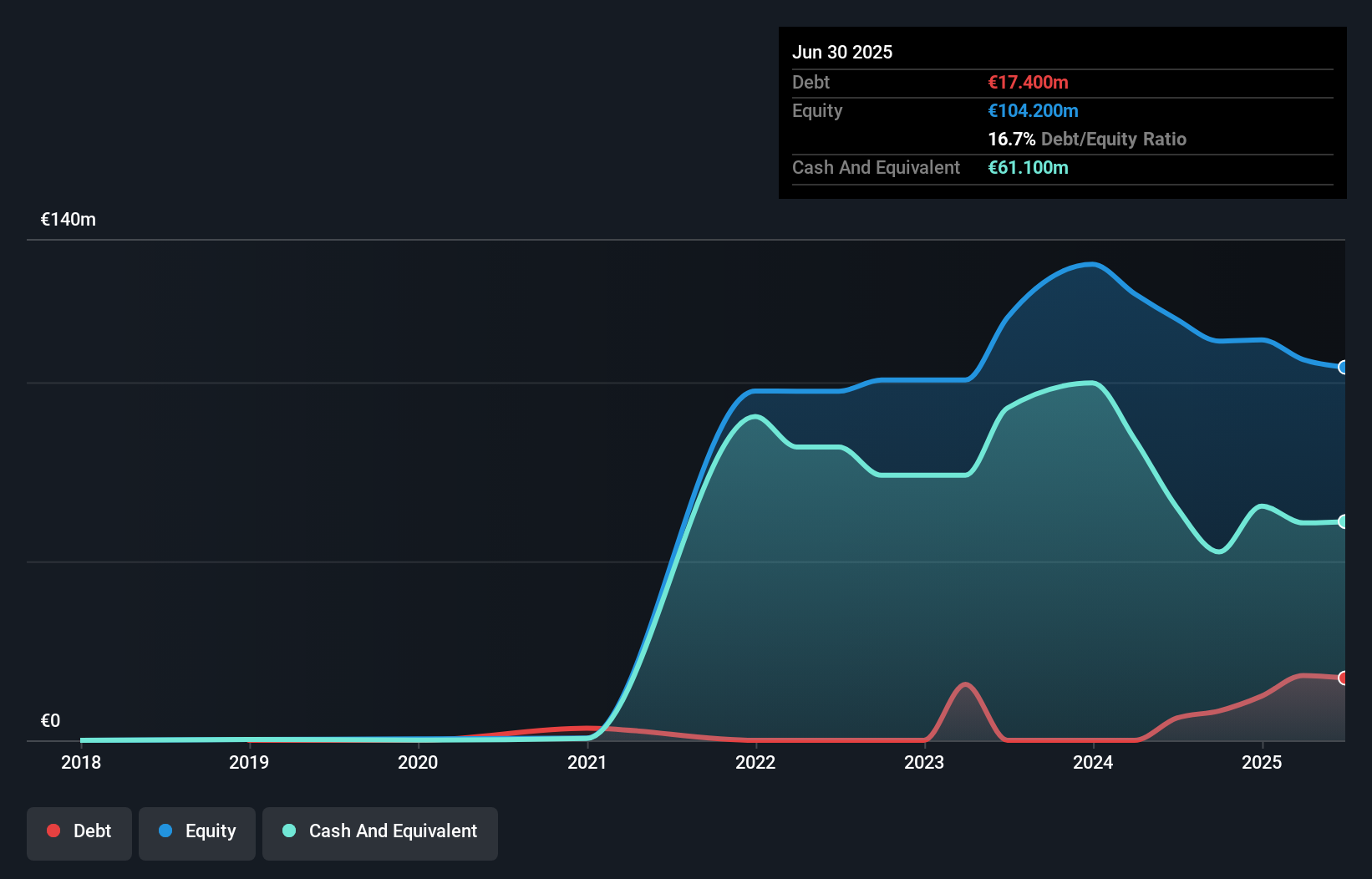Click the blue Equity legend dot
Screen dimensions: 1372x879
165,831
